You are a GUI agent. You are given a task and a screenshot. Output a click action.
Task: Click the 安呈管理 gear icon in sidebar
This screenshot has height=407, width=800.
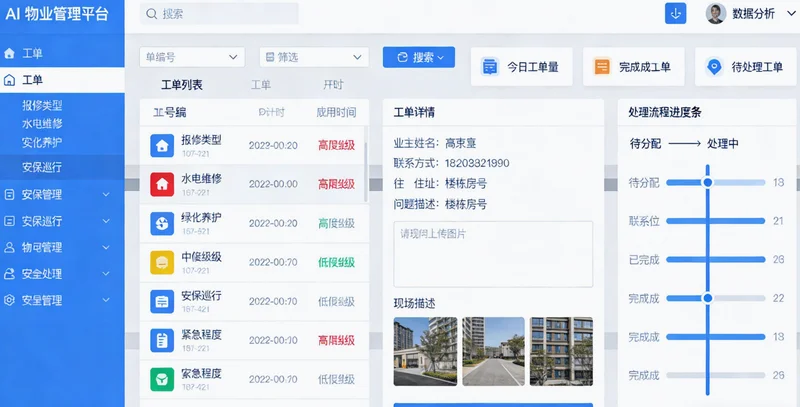9,300
